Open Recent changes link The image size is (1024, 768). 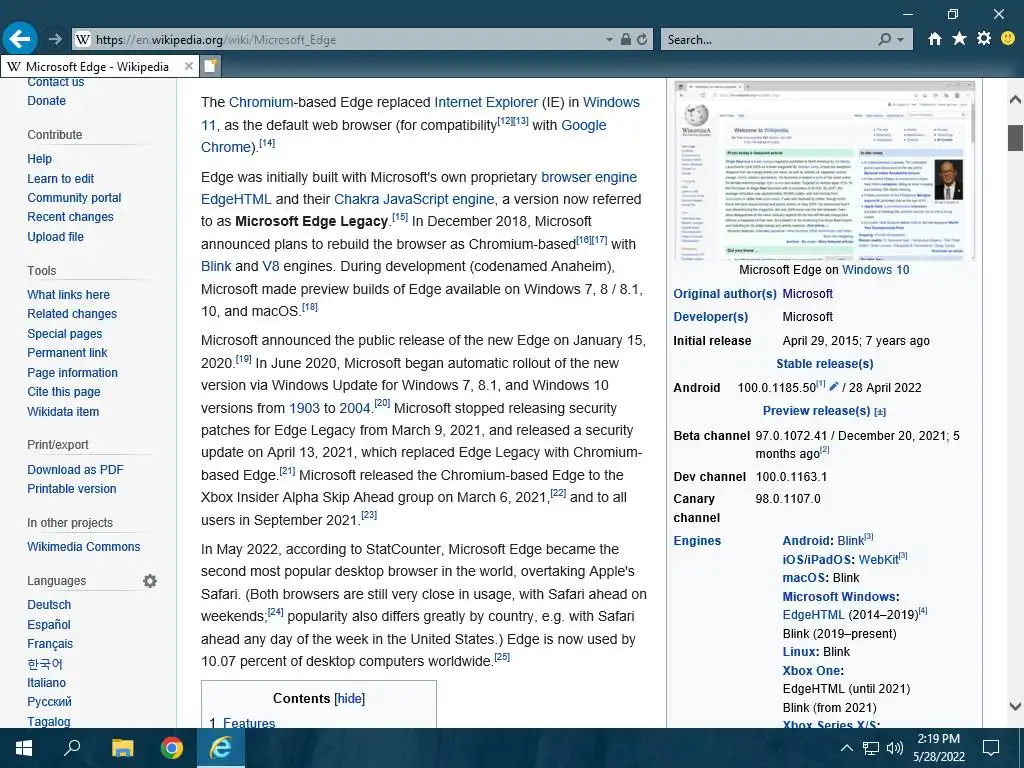[71, 217]
